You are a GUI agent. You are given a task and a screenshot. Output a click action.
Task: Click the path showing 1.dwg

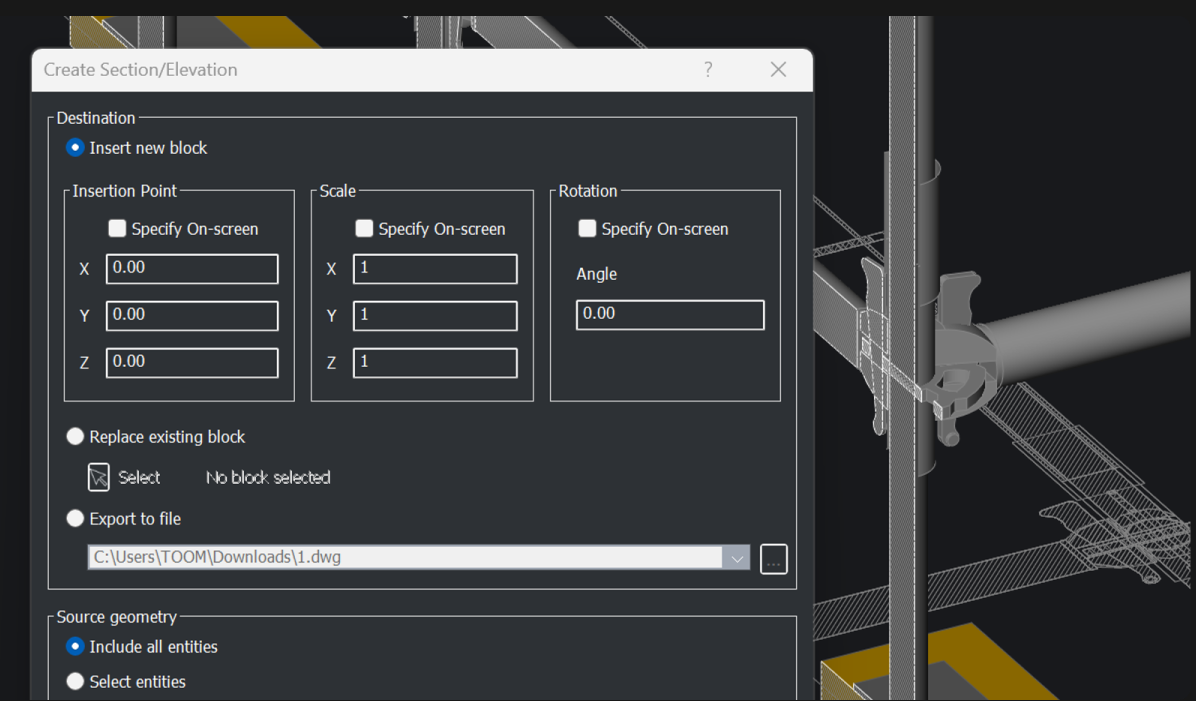point(400,557)
